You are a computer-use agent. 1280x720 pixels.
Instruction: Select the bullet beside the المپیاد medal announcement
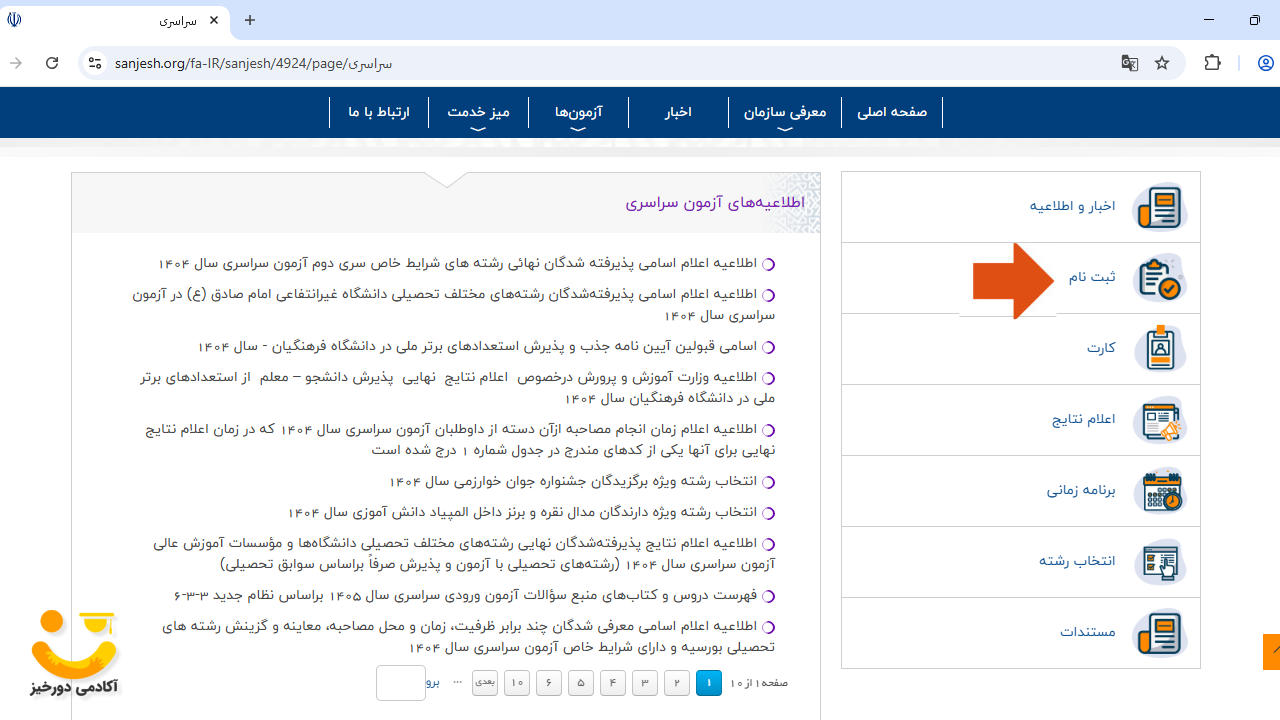(x=768, y=512)
